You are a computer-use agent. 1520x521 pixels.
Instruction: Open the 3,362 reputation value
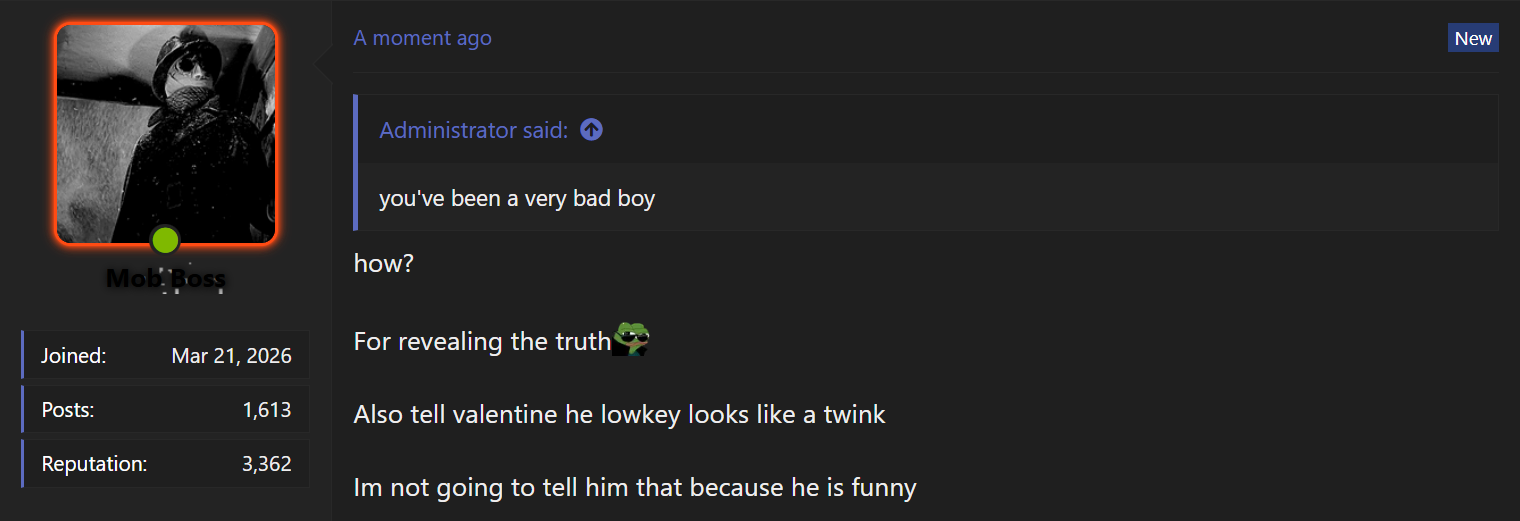[267, 464]
